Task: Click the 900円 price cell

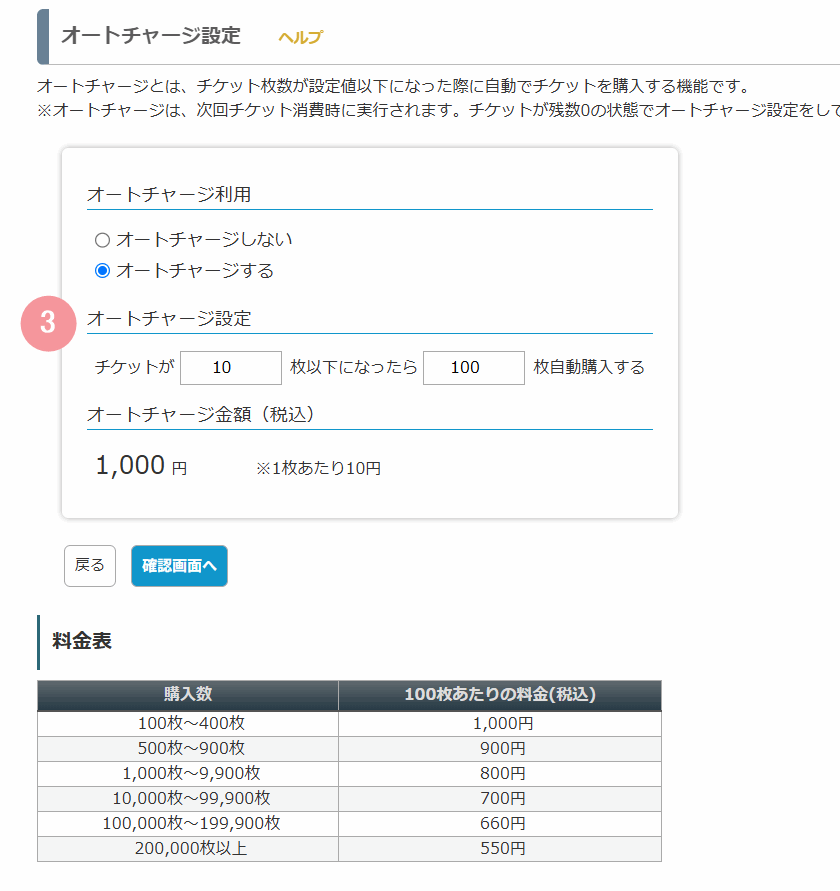Action: [500, 749]
